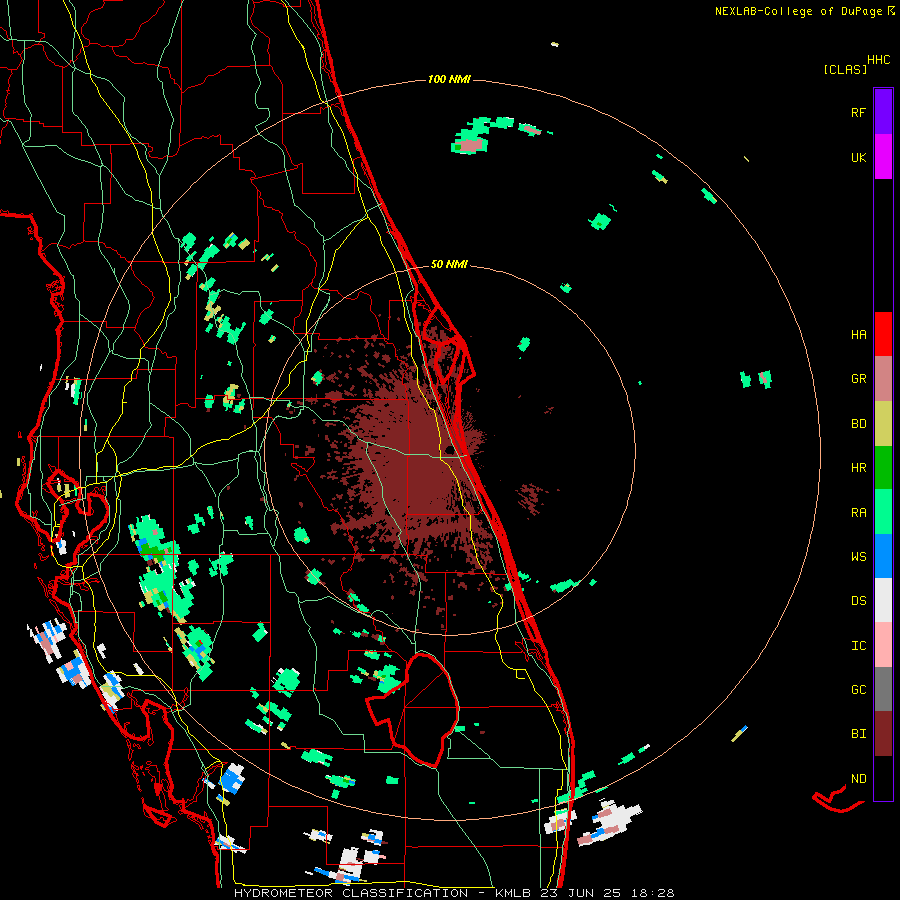
Task: Click the RF purple legend swatch
Action: click(x=883, y=112)
